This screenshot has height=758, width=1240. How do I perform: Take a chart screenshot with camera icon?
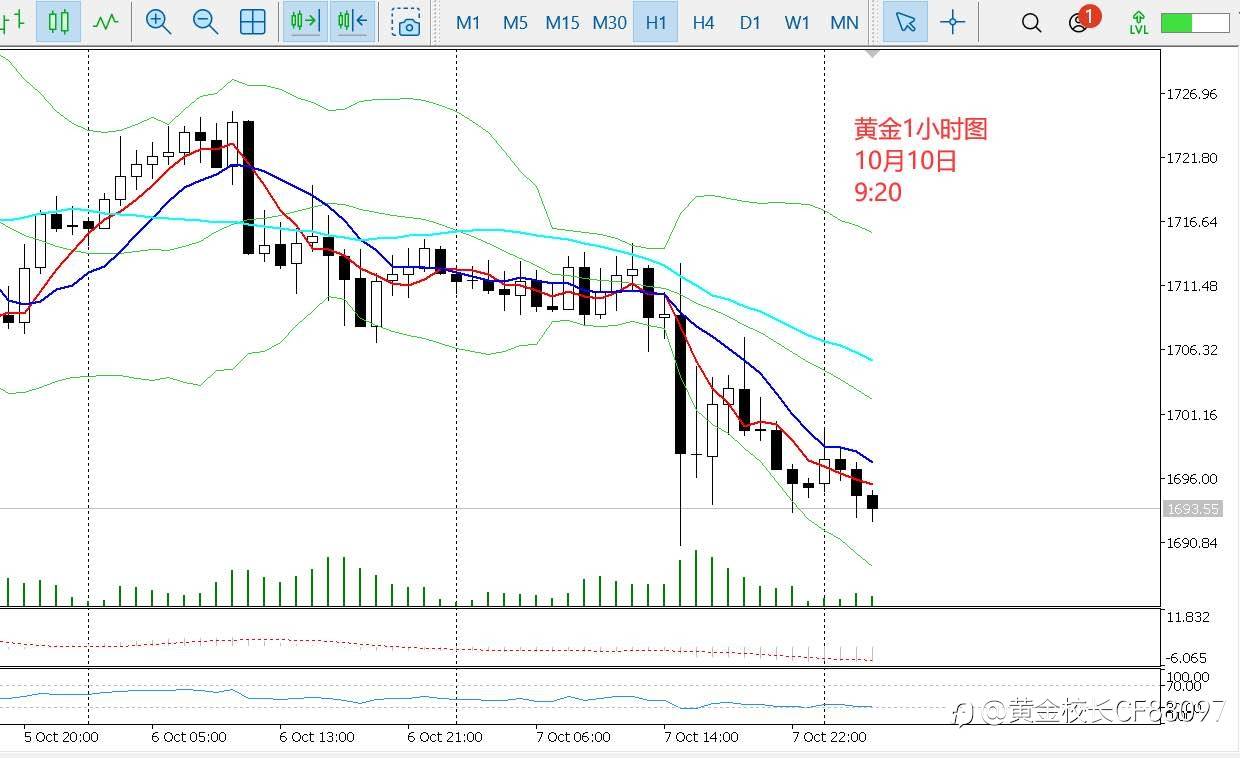tap(407, 23)
